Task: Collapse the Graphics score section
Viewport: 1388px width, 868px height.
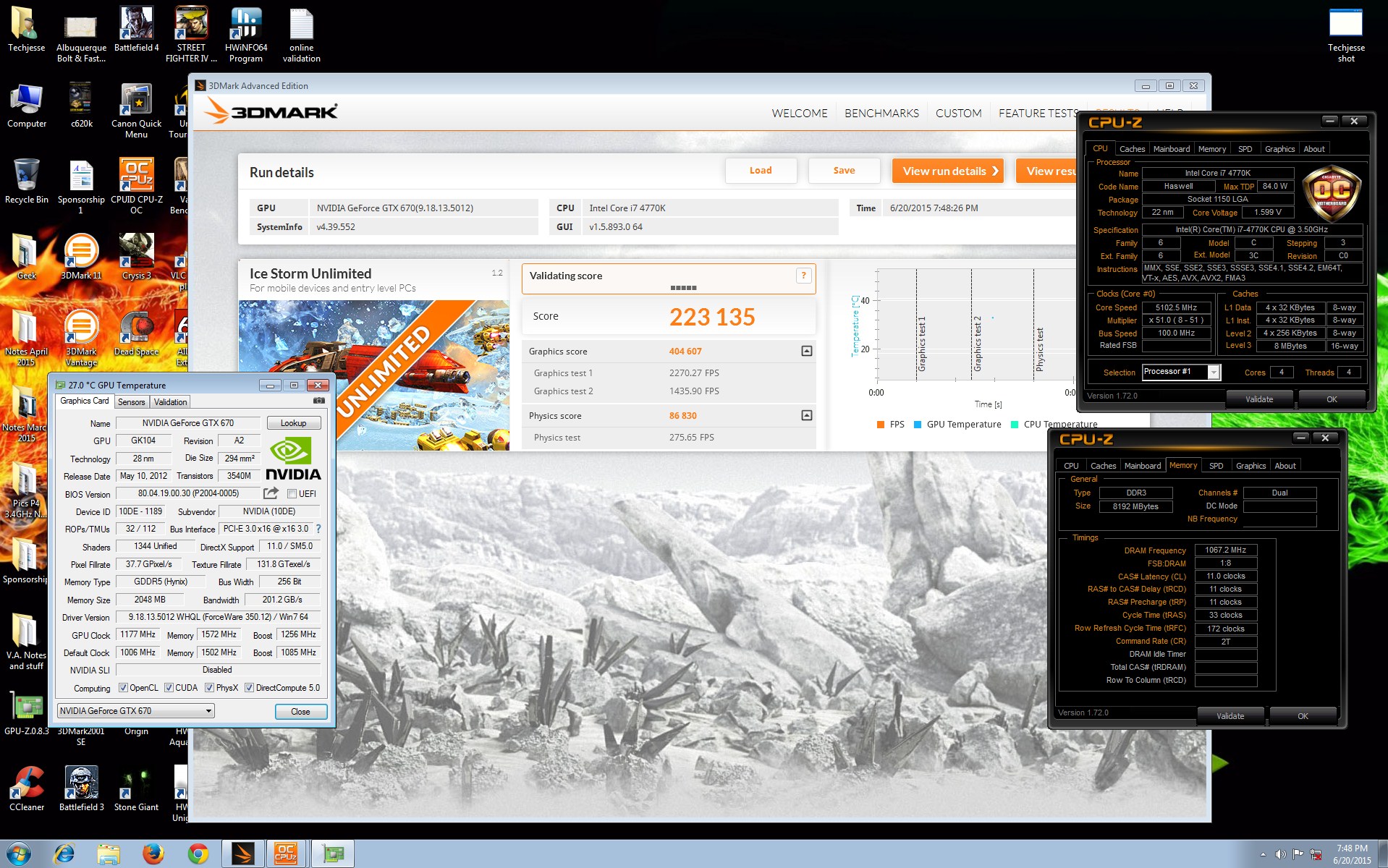Action: click(x=807, y=351)
